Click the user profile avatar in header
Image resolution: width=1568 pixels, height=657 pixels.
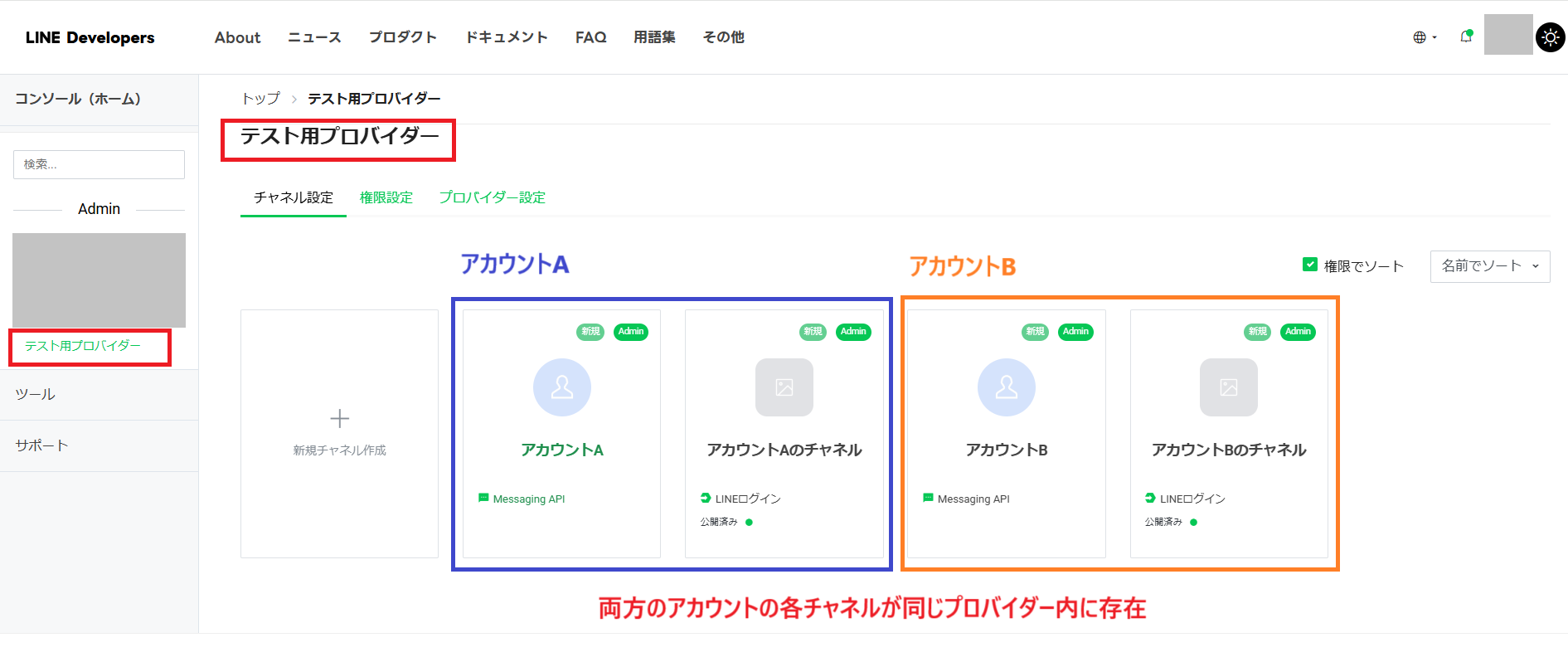click(x=1508, y=35)
